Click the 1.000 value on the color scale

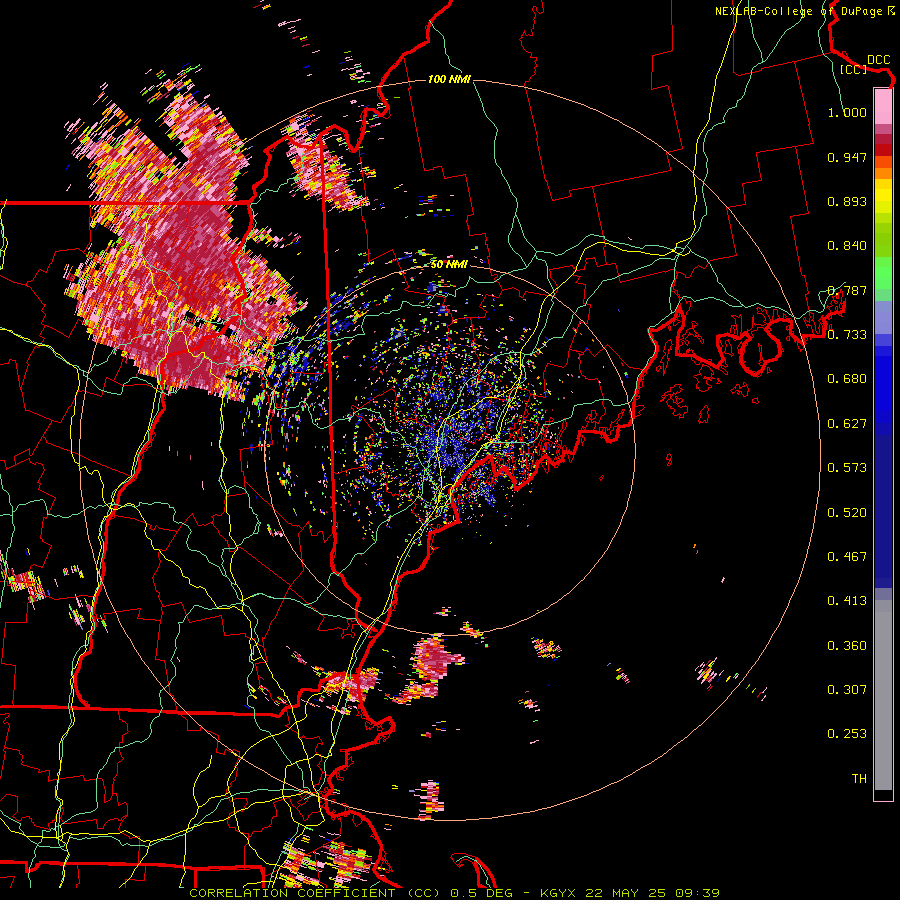[x=847, y=112]
